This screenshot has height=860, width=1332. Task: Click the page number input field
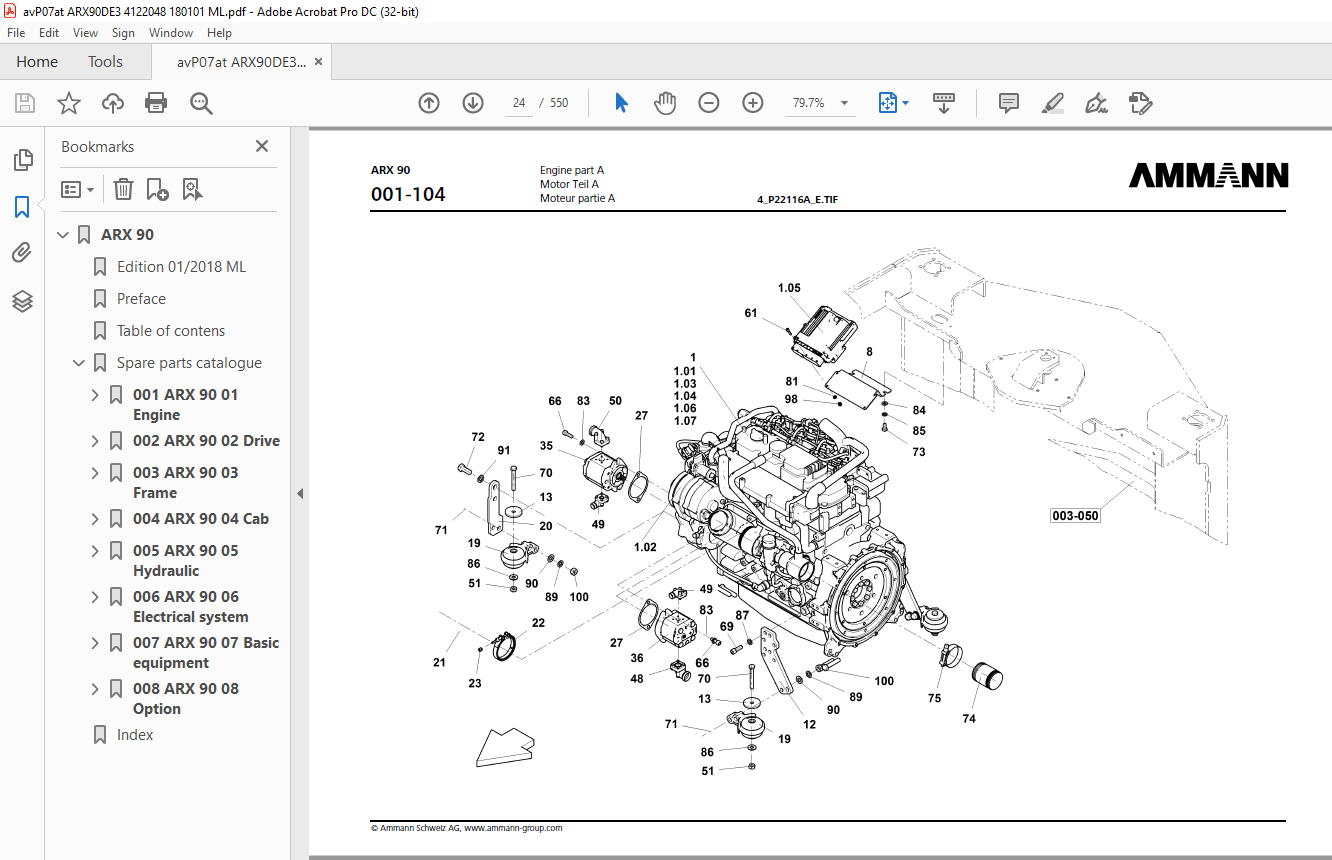518,103
